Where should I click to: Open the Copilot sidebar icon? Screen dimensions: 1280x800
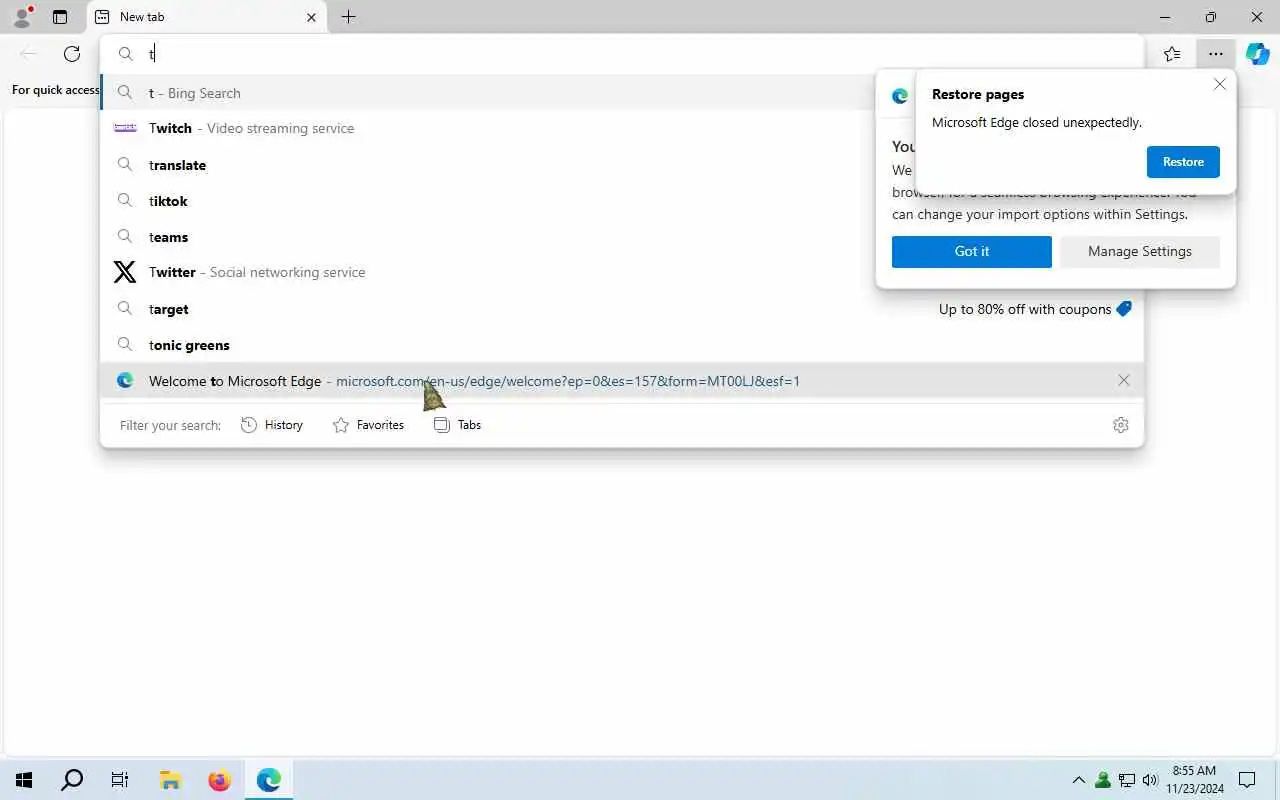1257,54
